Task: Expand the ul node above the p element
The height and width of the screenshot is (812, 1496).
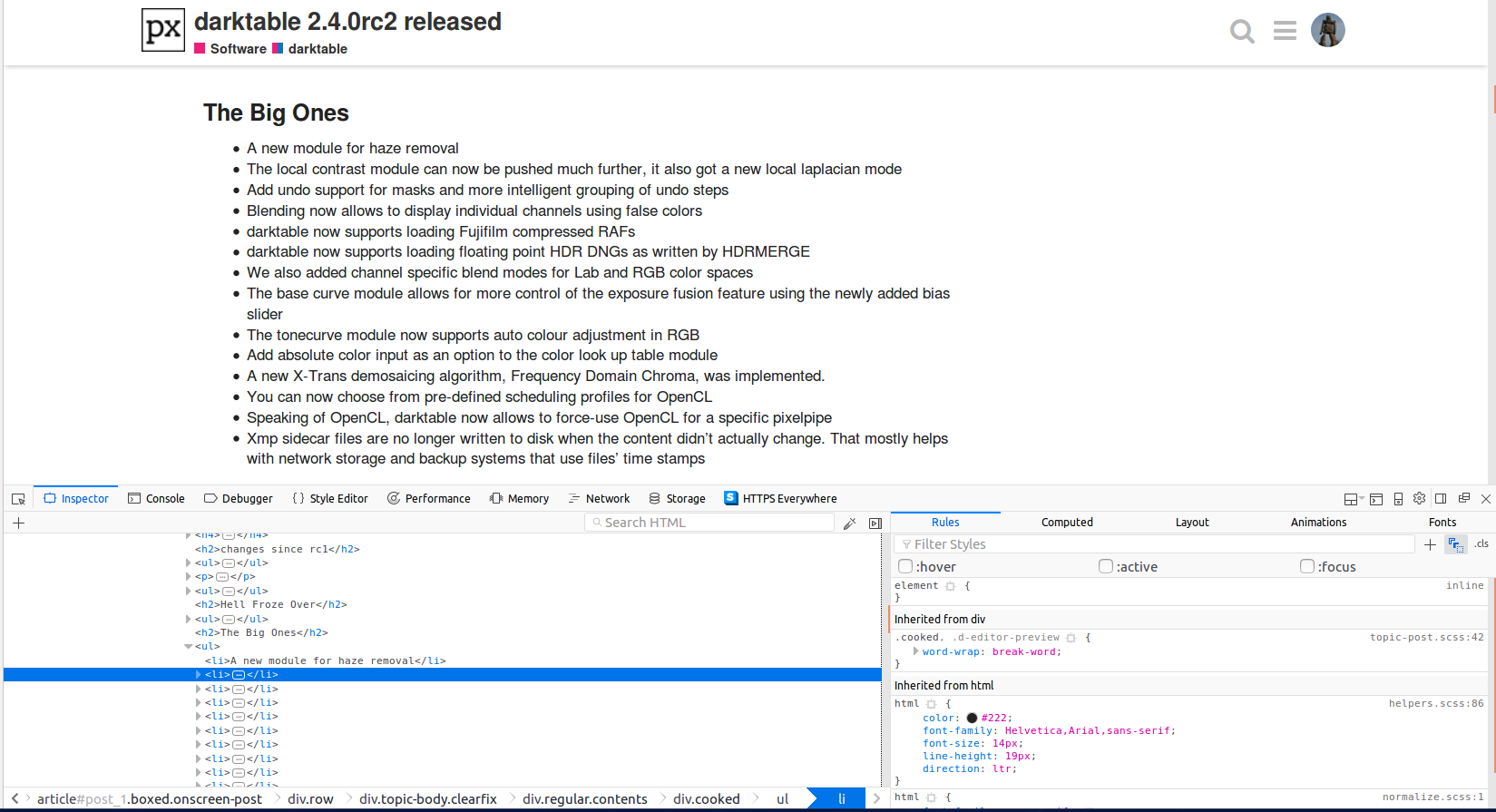Action: point(189,563)
